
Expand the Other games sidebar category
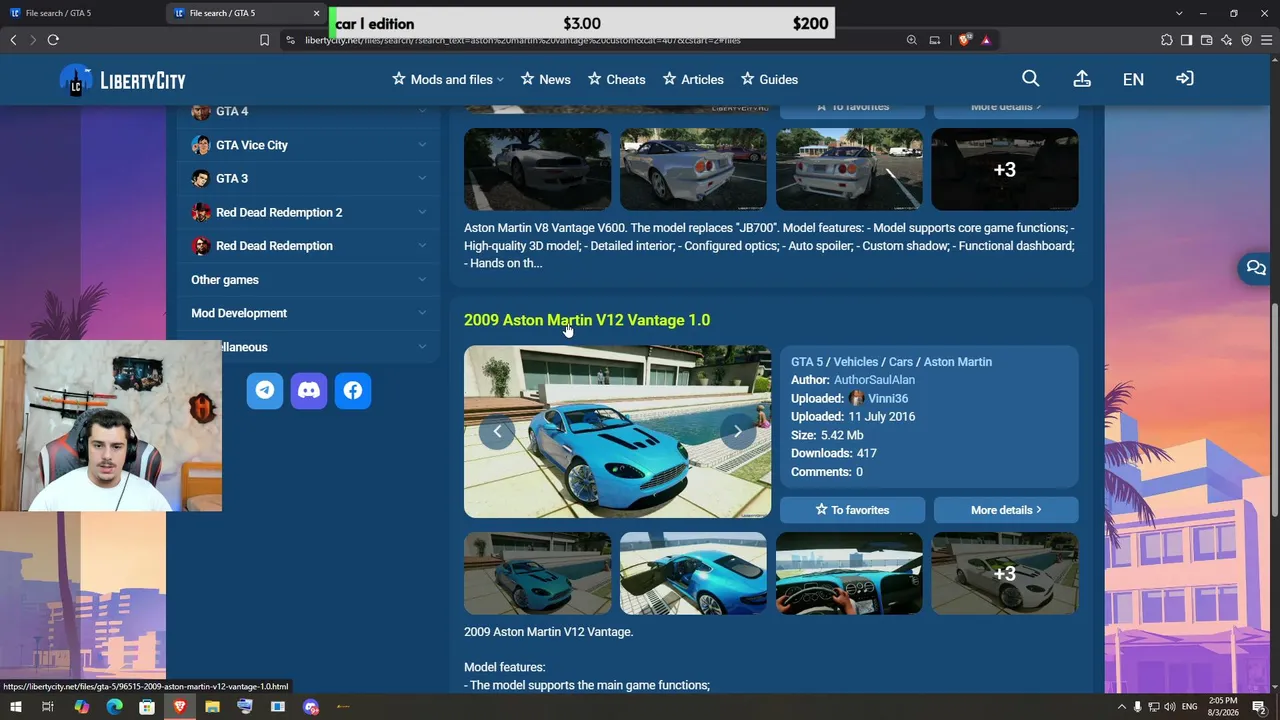click(x=309, y=280)
